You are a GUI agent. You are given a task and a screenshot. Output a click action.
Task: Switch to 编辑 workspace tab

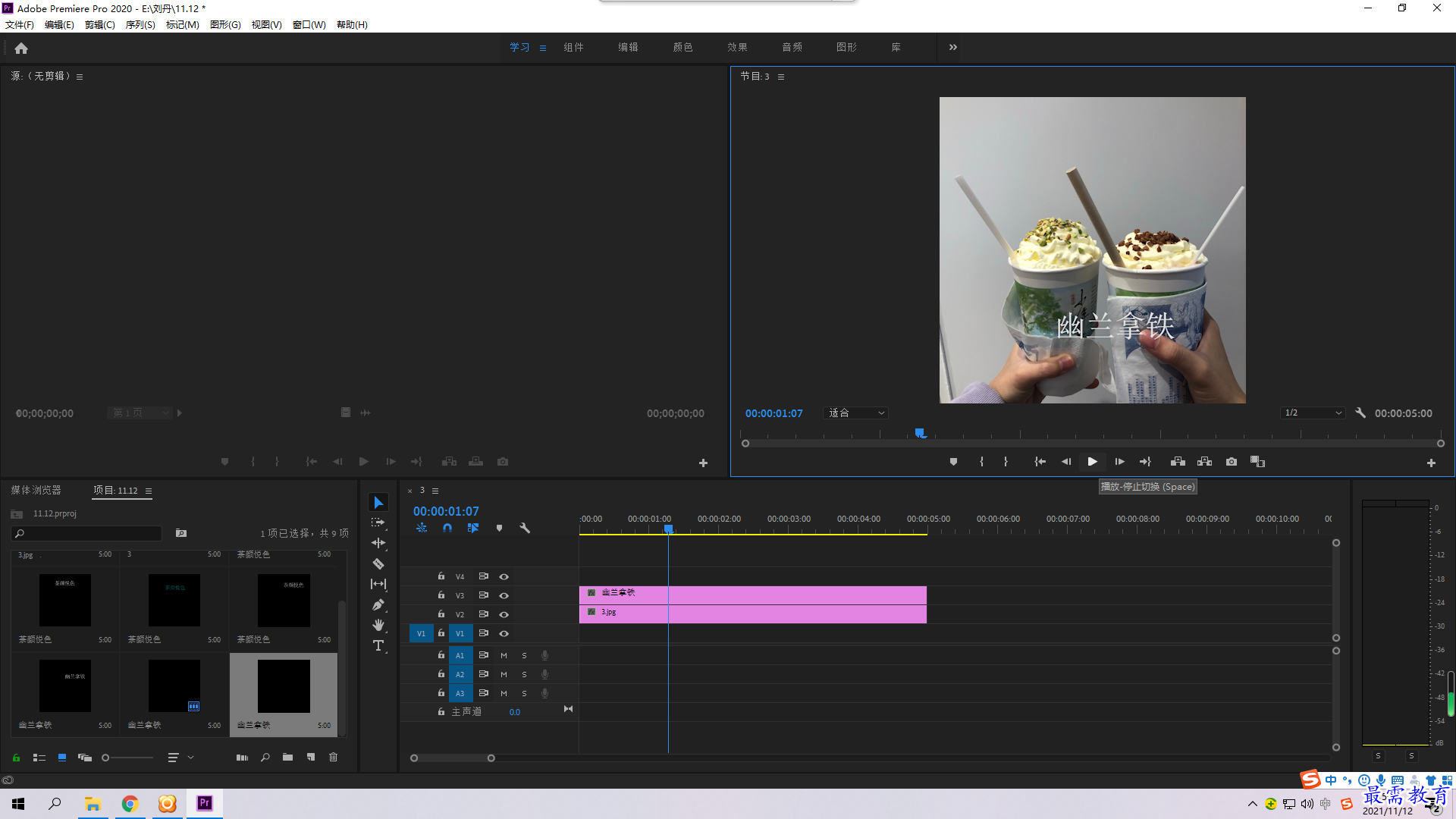(x=628, y=47)
